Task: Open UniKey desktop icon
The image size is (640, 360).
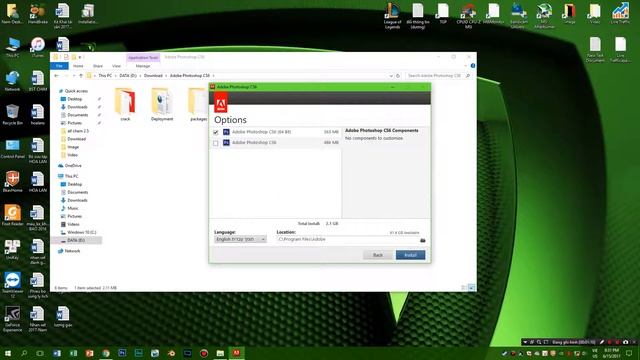Action: [13, 249]
